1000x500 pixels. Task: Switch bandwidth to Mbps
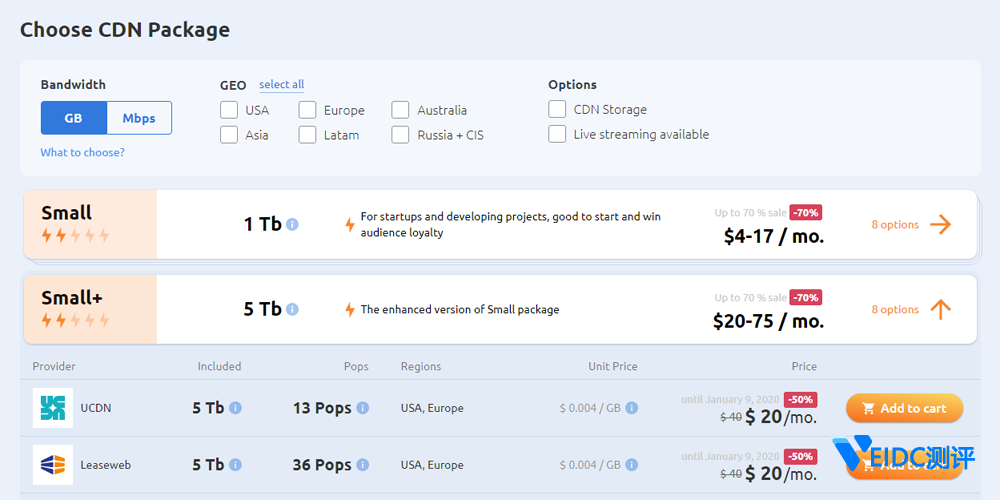(x=139, y=118)
